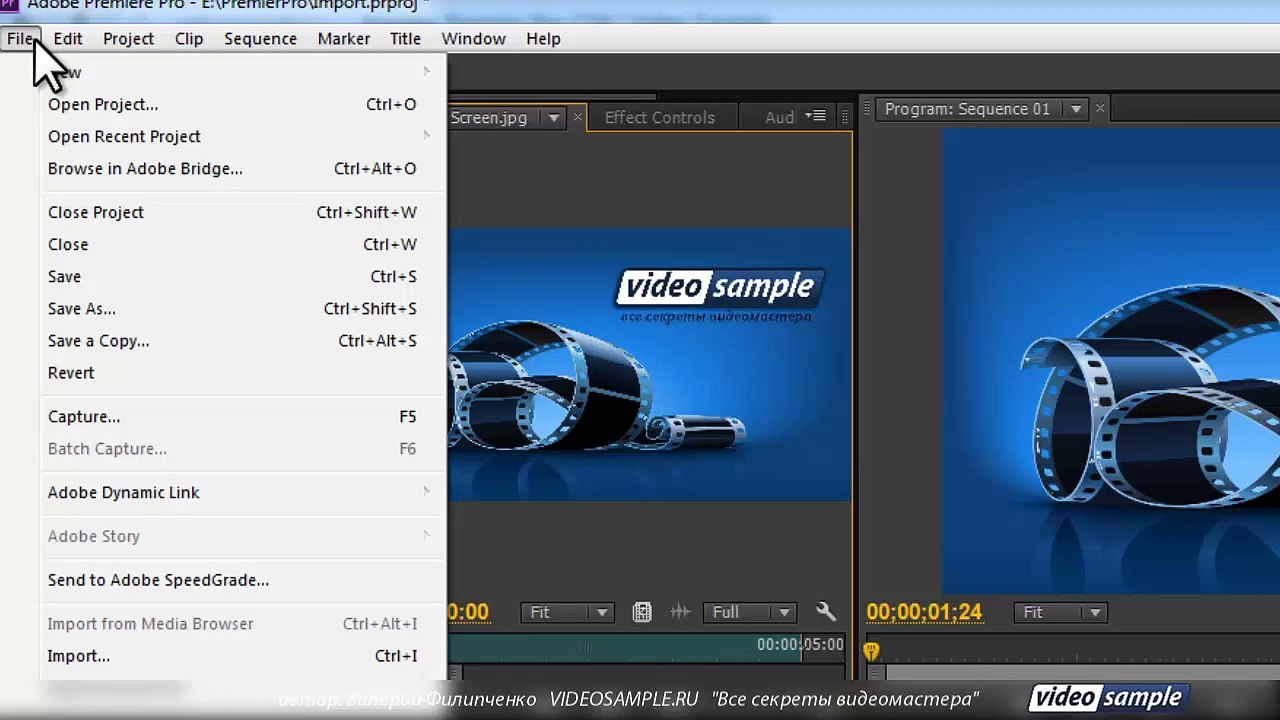Click the Program timecode 00;00;01;24
The height and width of the screenshot is (720, 1280).
tap(924, 612)
